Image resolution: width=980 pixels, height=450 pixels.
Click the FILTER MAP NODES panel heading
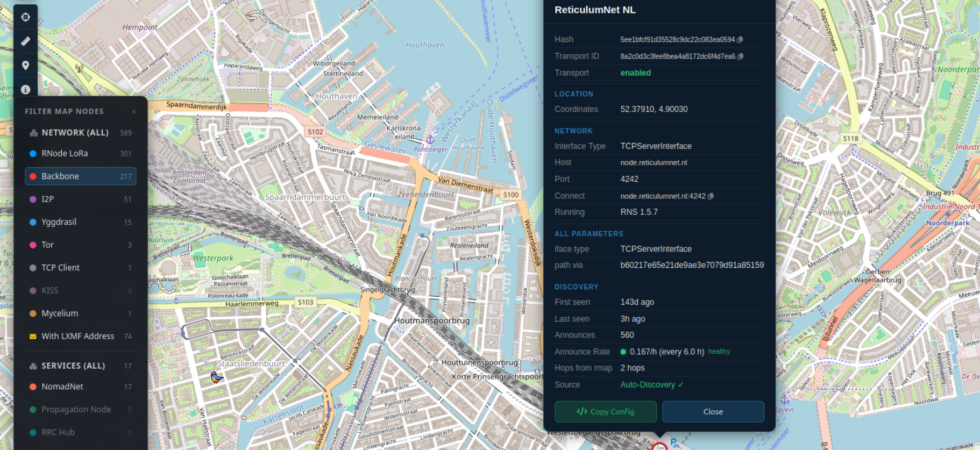(64, 112)
